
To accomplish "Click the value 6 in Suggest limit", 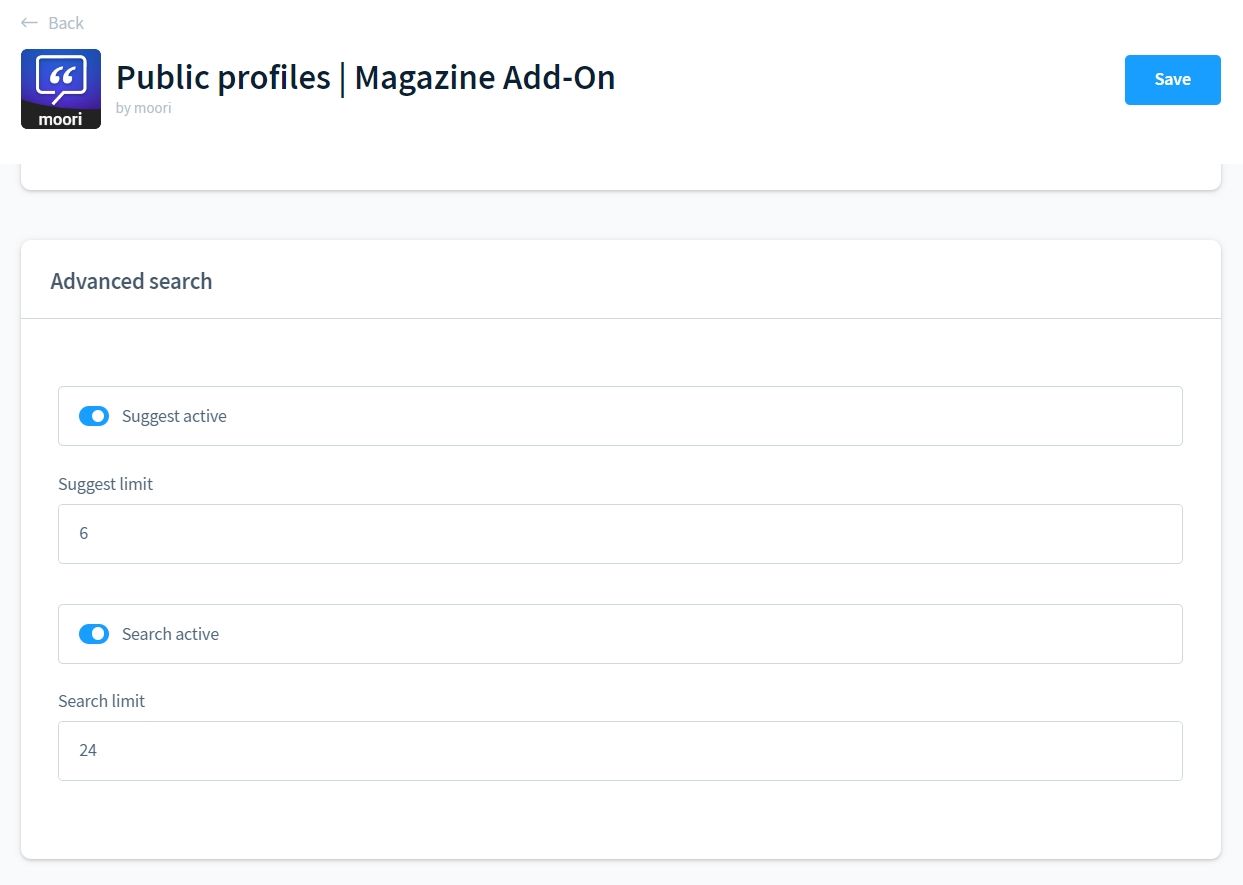I will tap(84, 534).
